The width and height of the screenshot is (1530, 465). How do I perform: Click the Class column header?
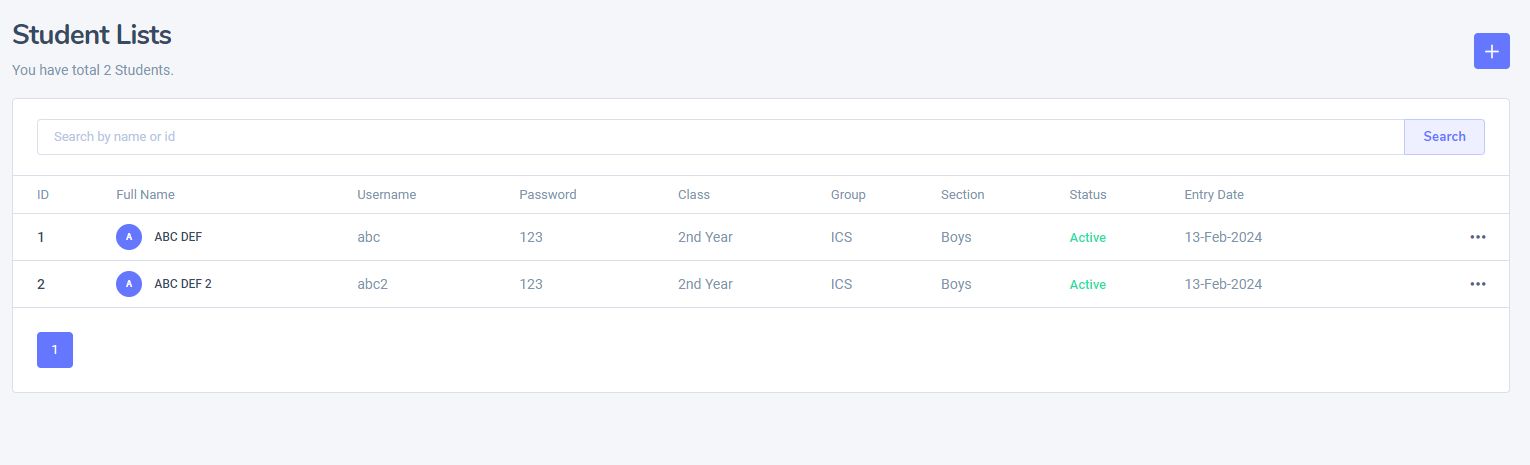693,195
